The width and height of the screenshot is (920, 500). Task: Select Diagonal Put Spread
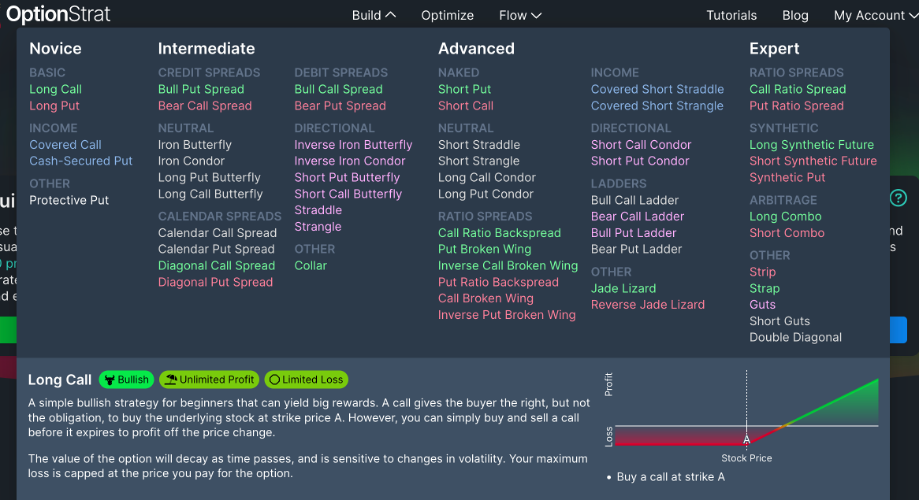215,282
